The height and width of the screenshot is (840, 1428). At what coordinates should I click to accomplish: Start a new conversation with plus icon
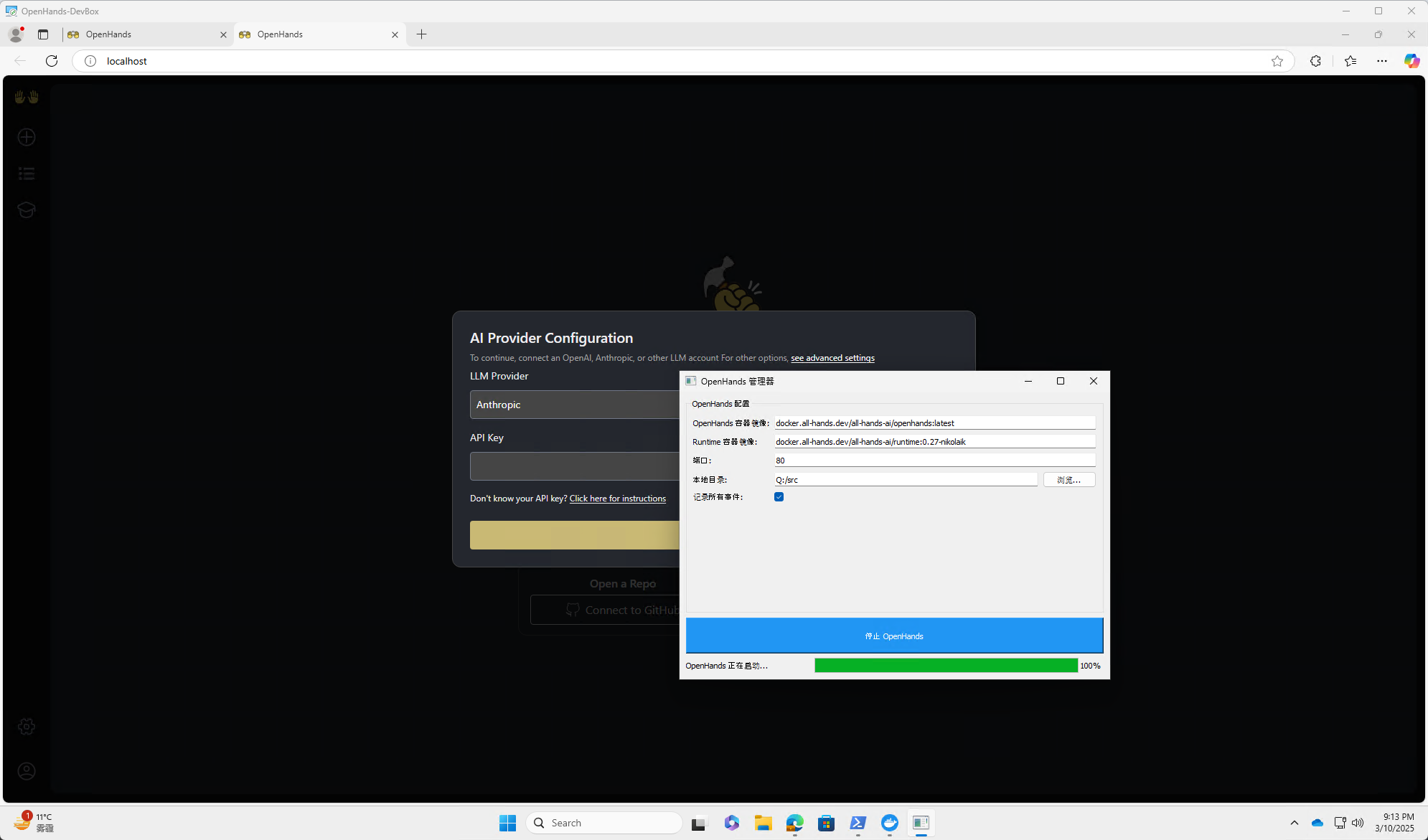27,137
